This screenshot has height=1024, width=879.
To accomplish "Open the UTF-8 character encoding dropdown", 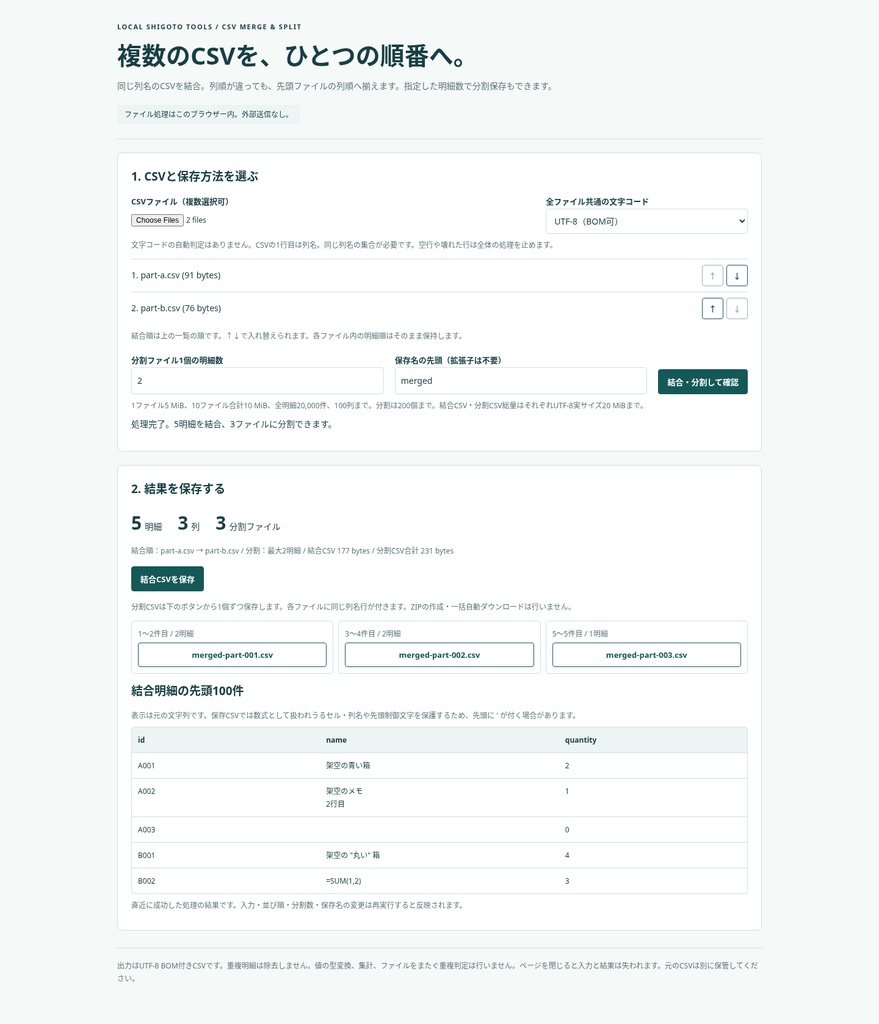I will point(647,221).
